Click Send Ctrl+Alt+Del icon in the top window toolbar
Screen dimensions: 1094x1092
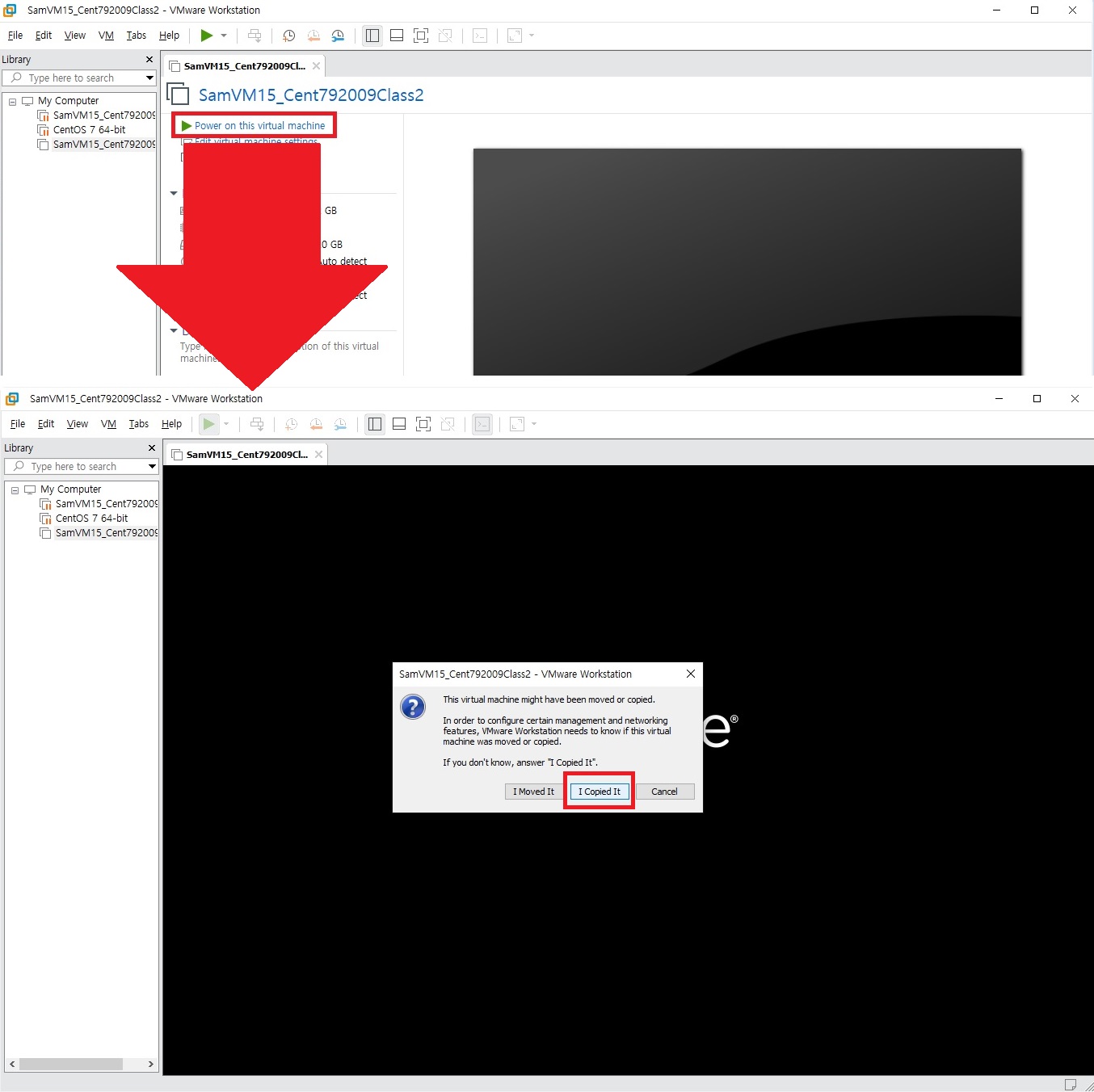click(x=255, y=36)
